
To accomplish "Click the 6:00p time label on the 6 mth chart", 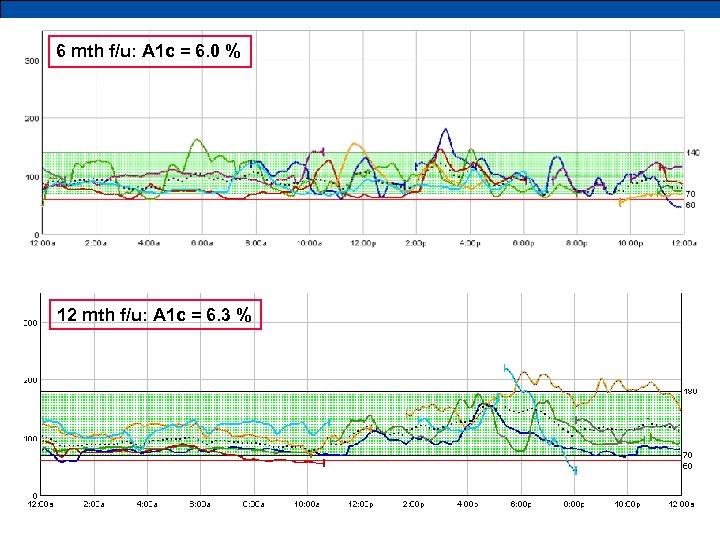I will coord(523,243).
